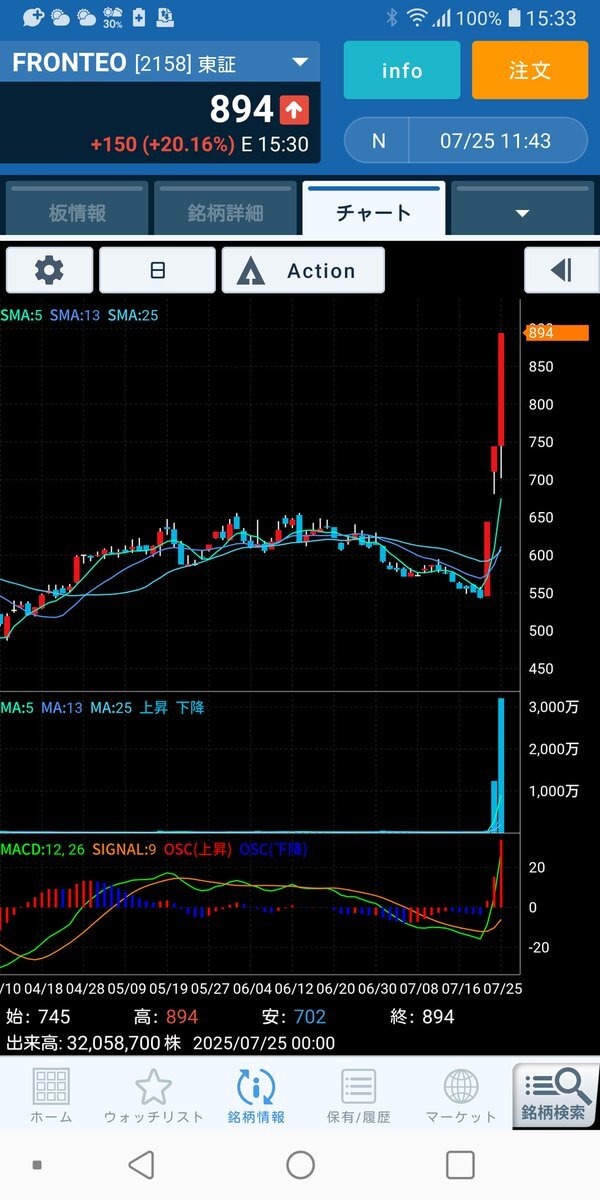Tap the +150 (+20.16%) change value
Screen dimensions: 600x1200
[162, 144]
